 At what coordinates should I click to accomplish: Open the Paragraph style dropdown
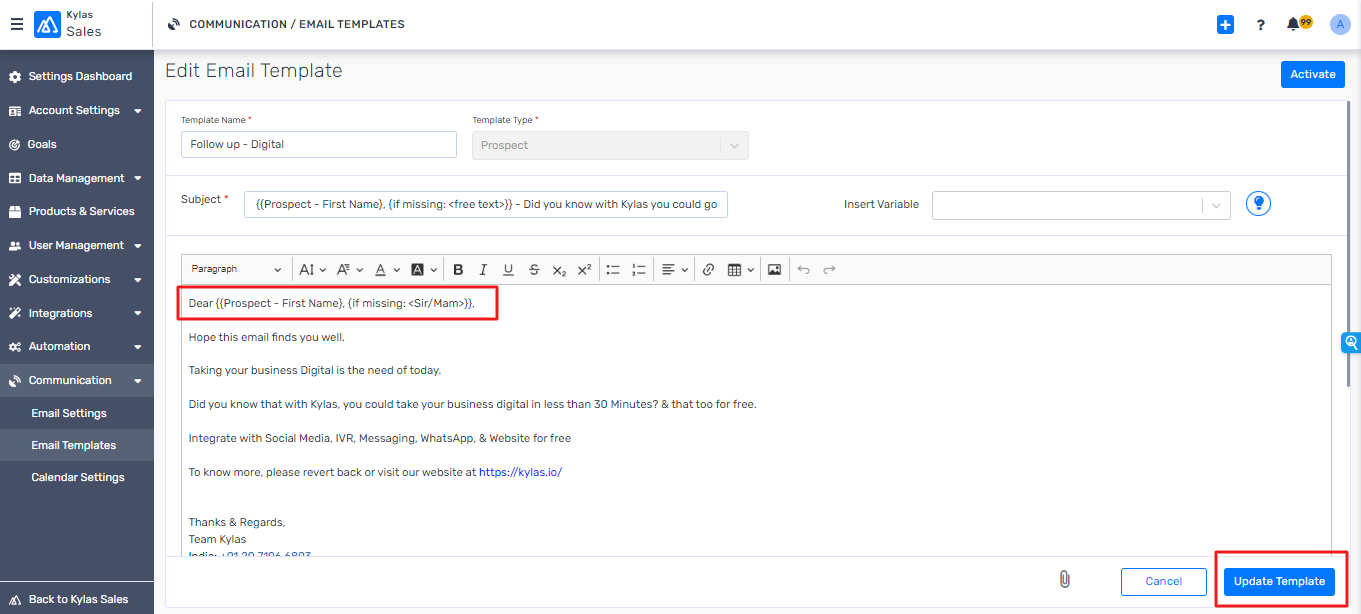(x=235, y=269)
